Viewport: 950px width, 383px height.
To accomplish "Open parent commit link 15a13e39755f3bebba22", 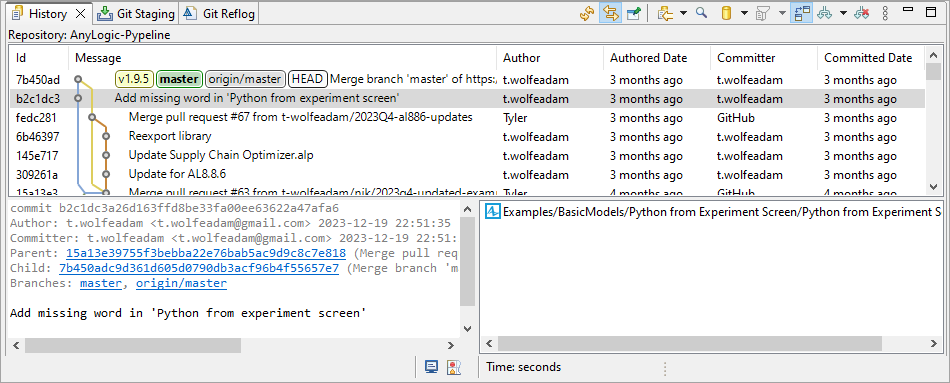I will tap(206, 253).
